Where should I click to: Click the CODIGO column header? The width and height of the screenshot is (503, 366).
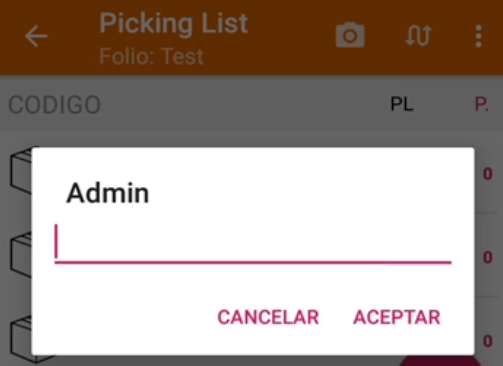pos(54,105)
